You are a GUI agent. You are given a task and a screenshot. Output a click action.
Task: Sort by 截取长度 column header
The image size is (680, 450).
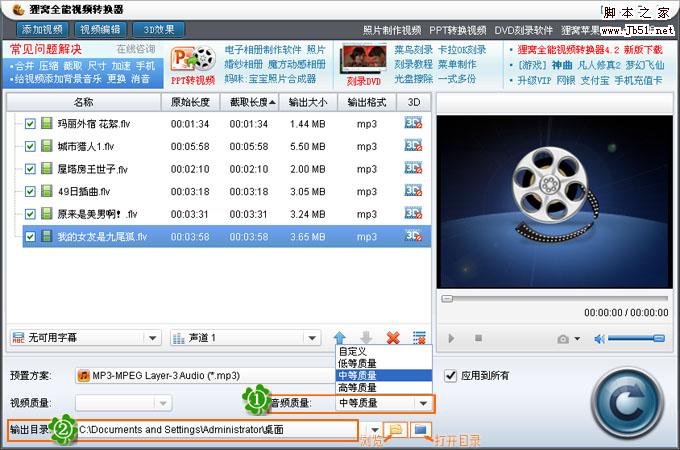(x=249, y=102)
